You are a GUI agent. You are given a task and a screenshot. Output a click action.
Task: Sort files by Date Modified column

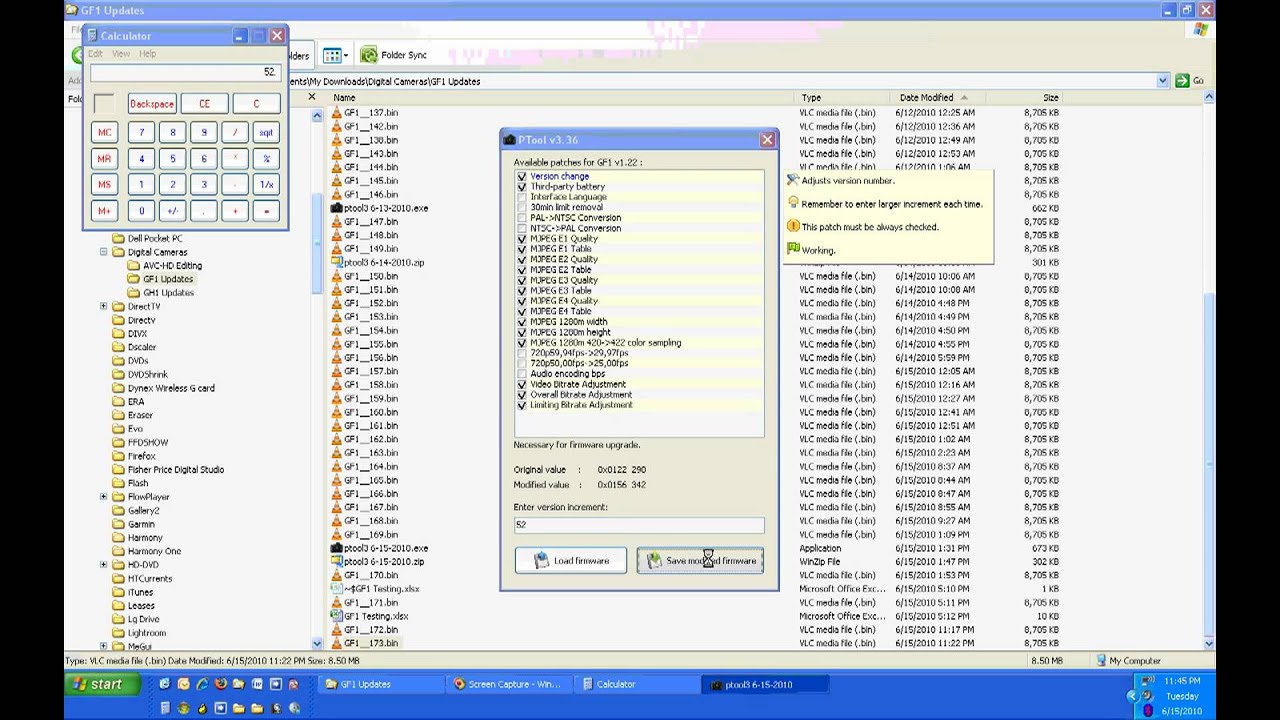pyautogui.click(x=934, y=98)
